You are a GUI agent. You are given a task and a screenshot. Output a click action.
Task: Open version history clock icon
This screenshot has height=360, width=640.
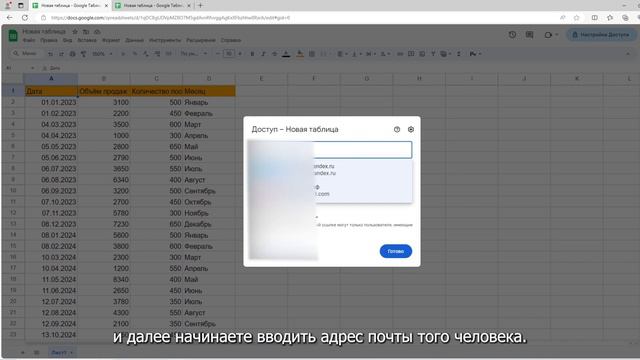click(512, 35)
